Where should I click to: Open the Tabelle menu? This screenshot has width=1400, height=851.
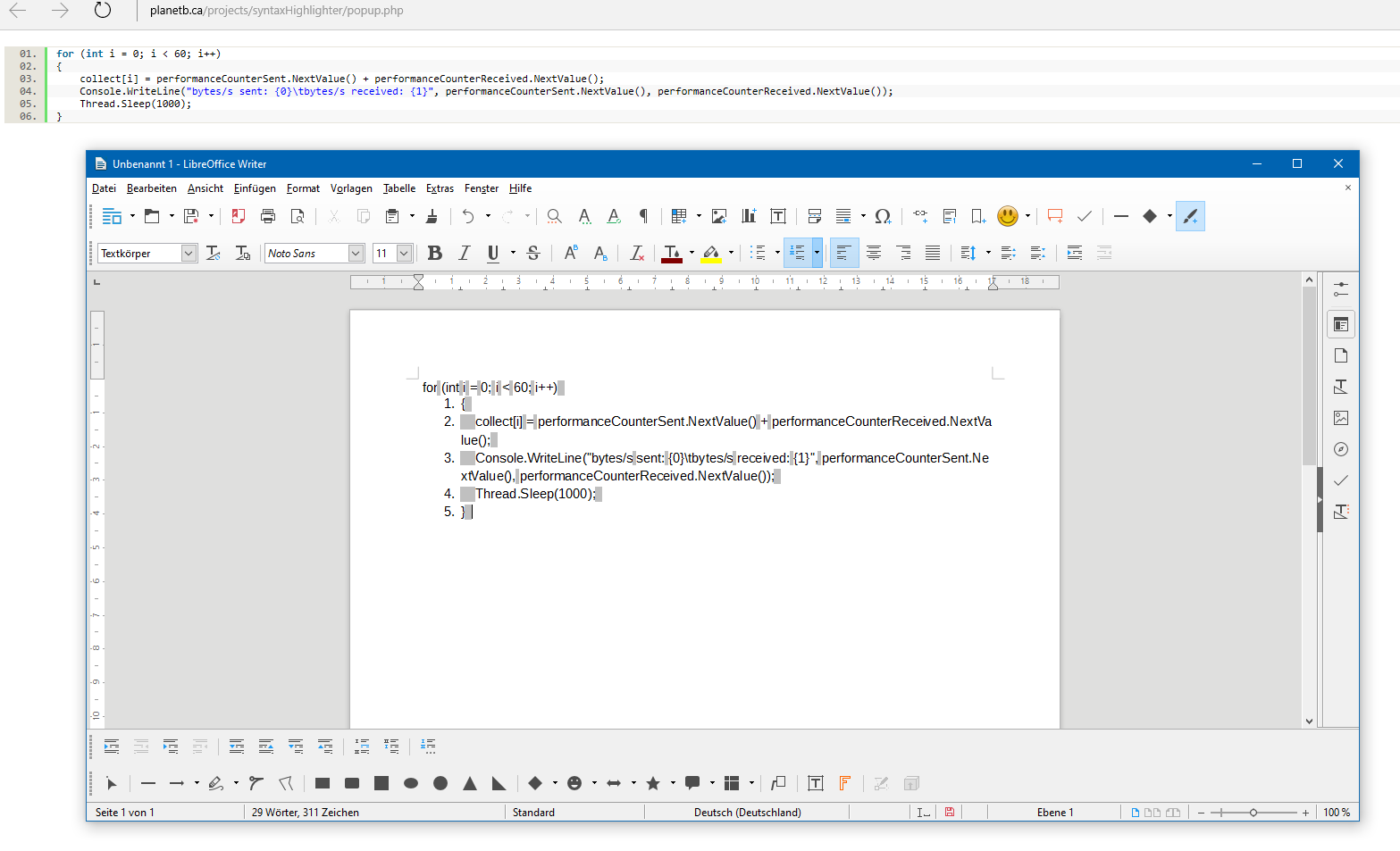(x=399, y=188)
